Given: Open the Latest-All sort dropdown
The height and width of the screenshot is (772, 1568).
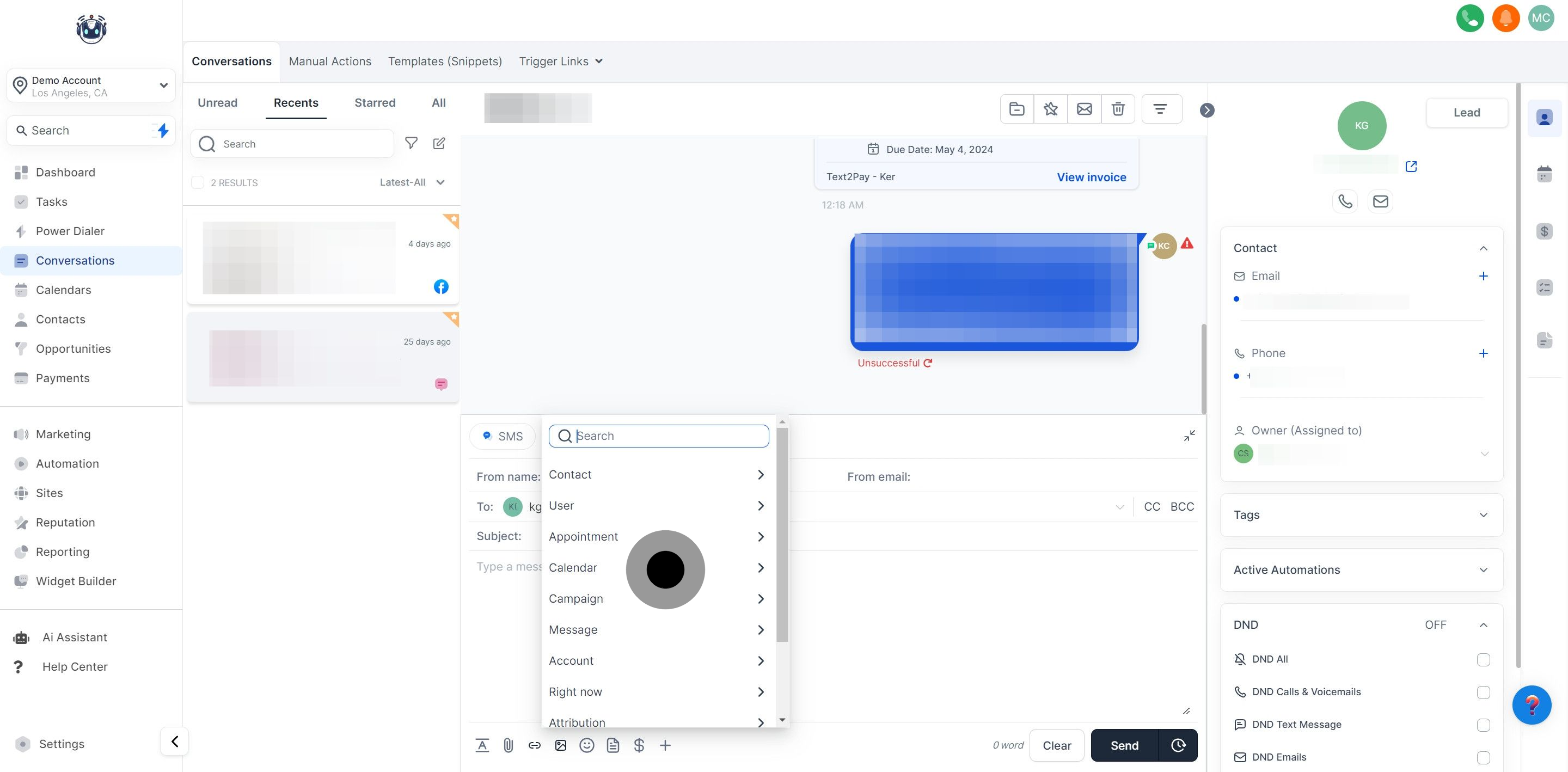Looking at the screenshot, I should tap(412, 182).
